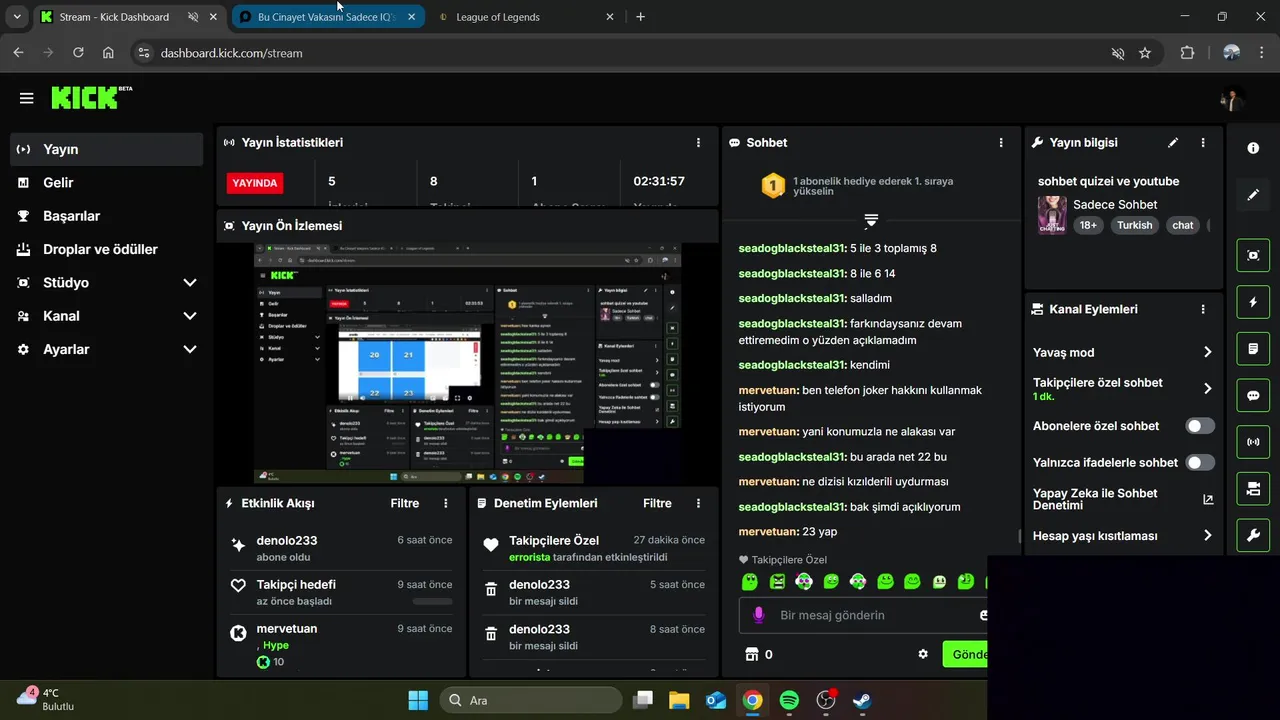
Task: Click the info icon in right toolbar
Action: point(1253,148)
